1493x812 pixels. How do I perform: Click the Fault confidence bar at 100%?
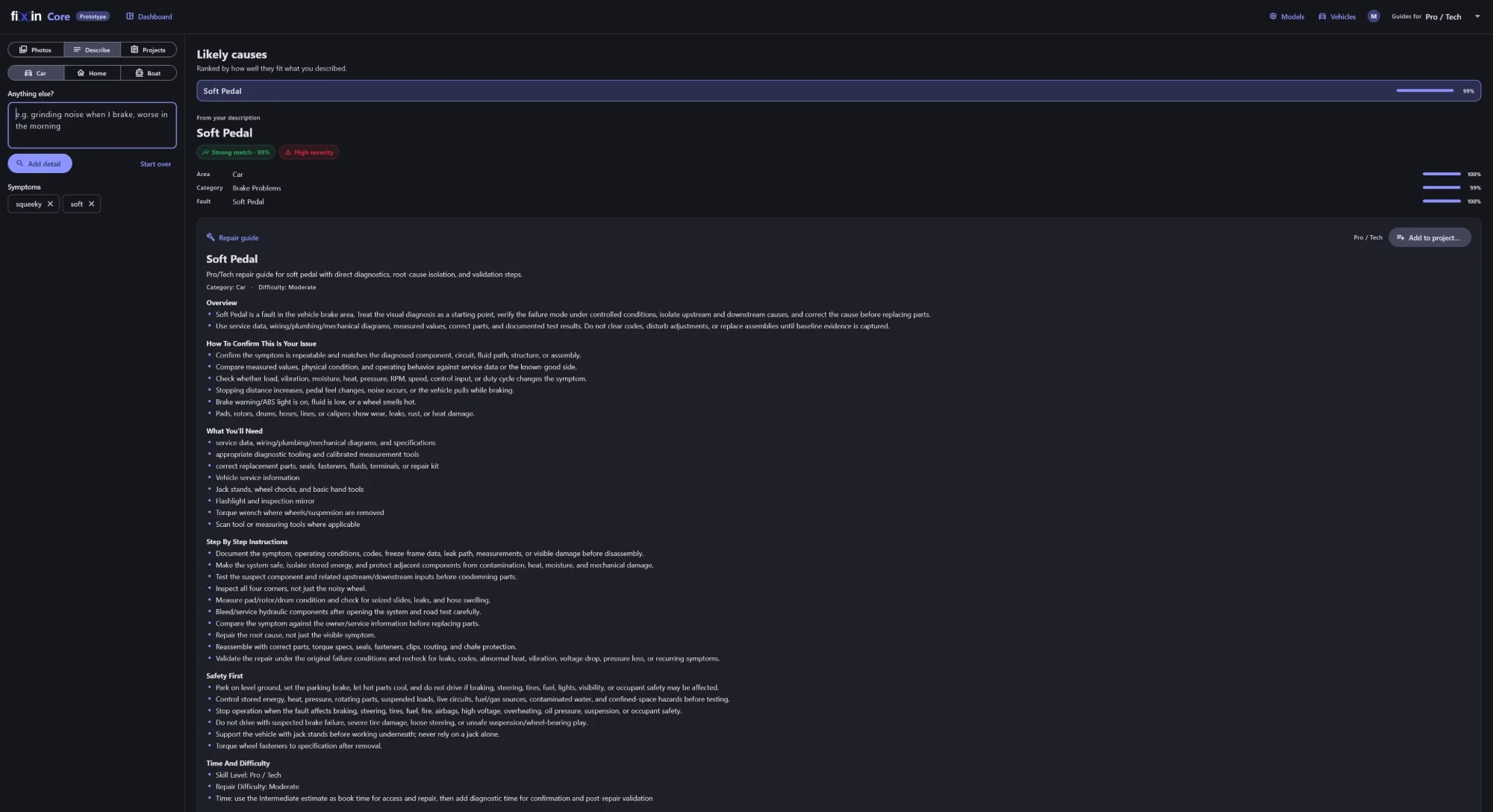tap(1441, 201)
